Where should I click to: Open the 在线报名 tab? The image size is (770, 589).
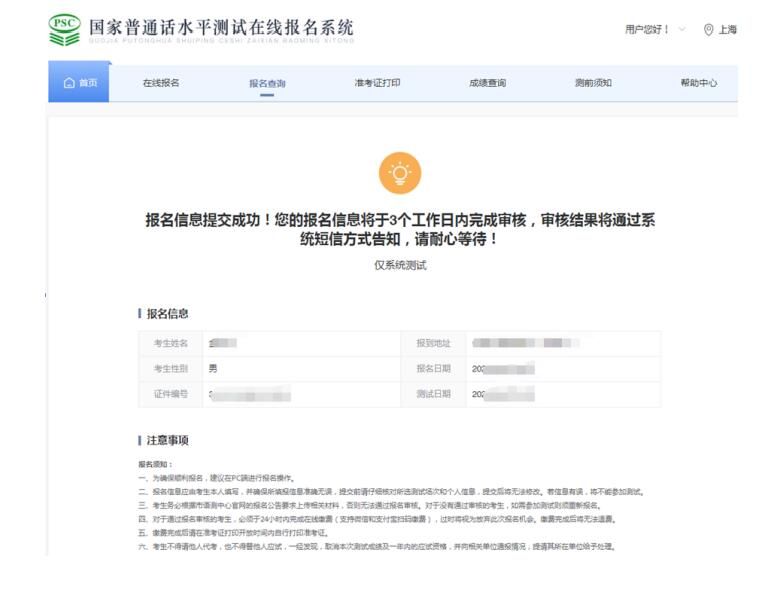point(161,83)
